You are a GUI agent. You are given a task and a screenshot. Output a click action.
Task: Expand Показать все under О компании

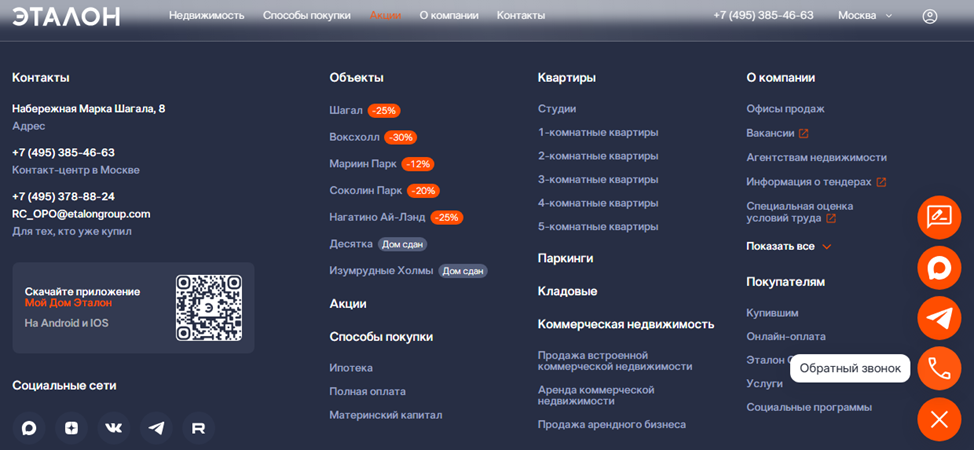coord(788,246)
